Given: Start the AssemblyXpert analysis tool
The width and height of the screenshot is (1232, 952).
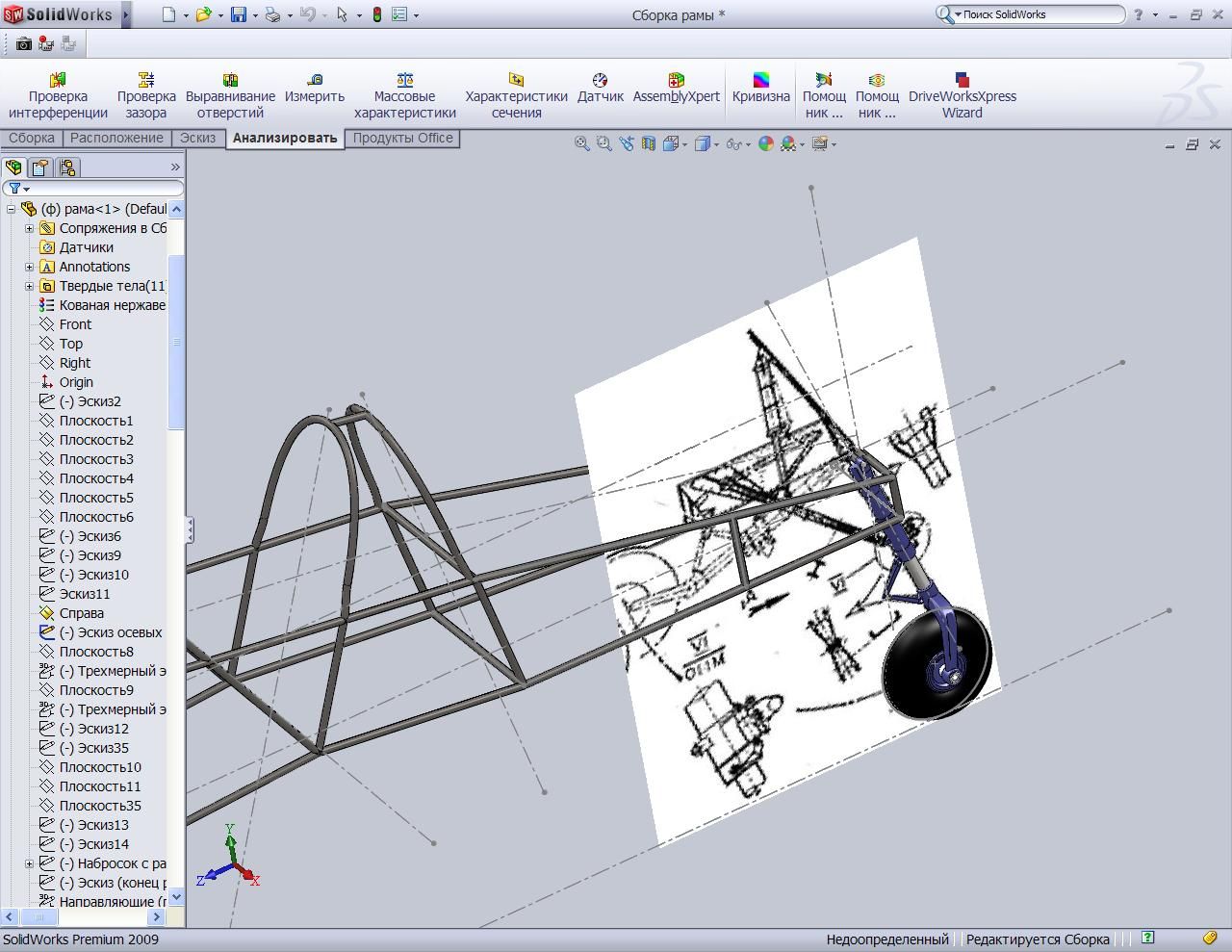Looking at the screenshot, I should point(676,95).
